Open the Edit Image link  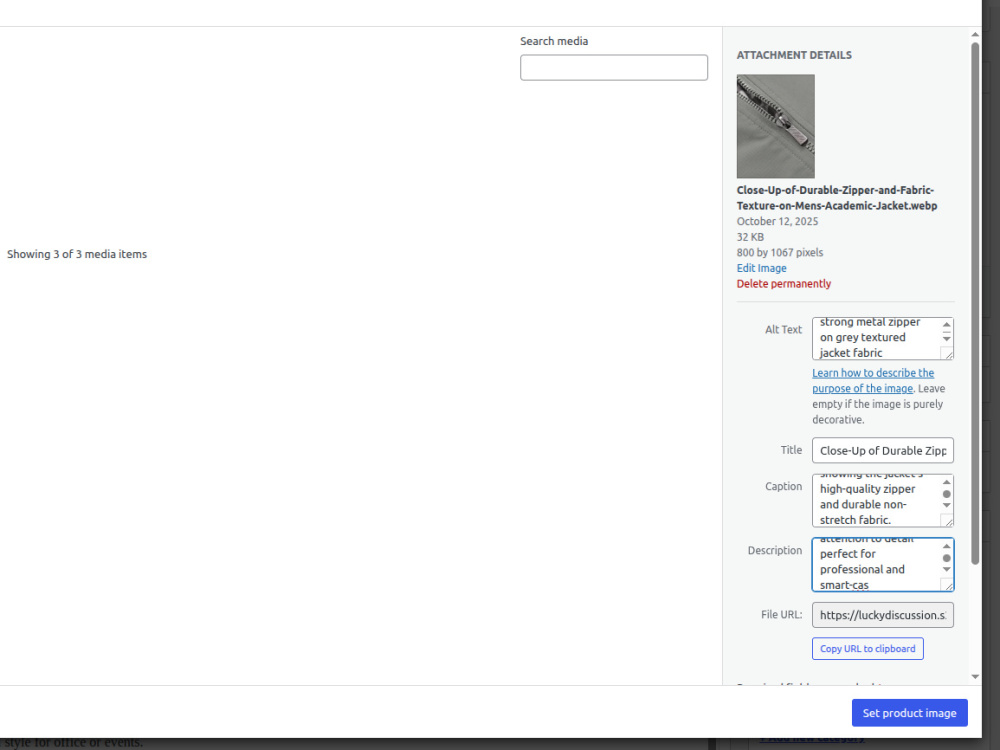761,268
